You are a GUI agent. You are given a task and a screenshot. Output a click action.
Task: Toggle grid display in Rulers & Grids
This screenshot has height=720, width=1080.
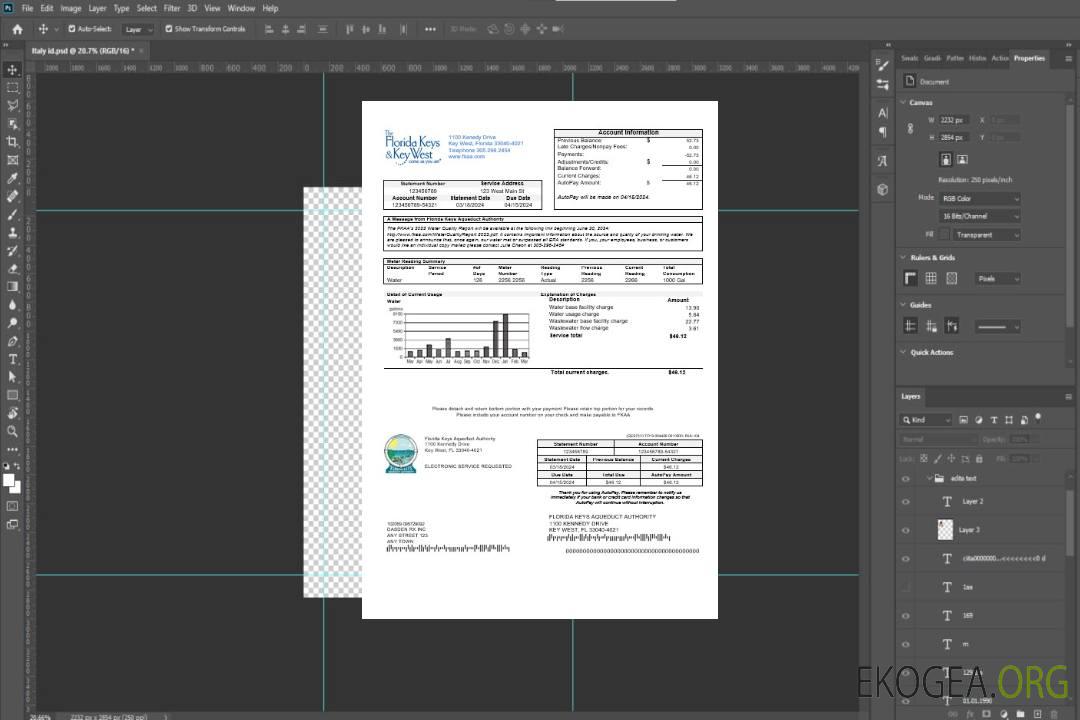point(931,278)
